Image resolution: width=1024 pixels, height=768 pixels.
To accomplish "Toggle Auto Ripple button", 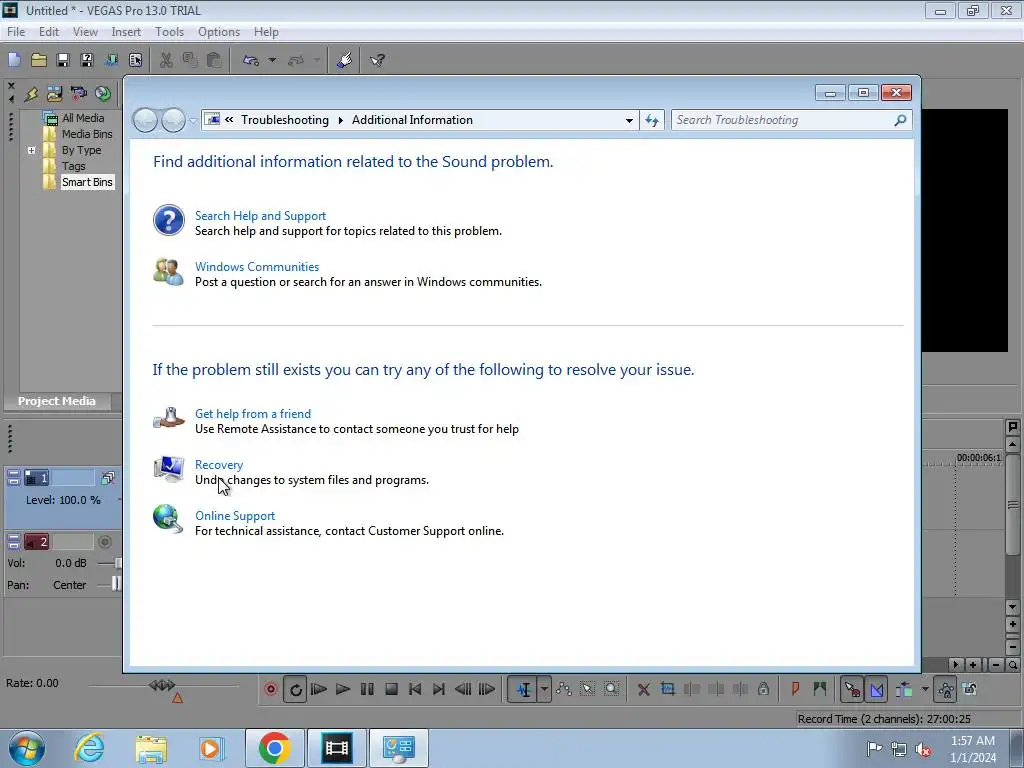I will click(904, 689).
